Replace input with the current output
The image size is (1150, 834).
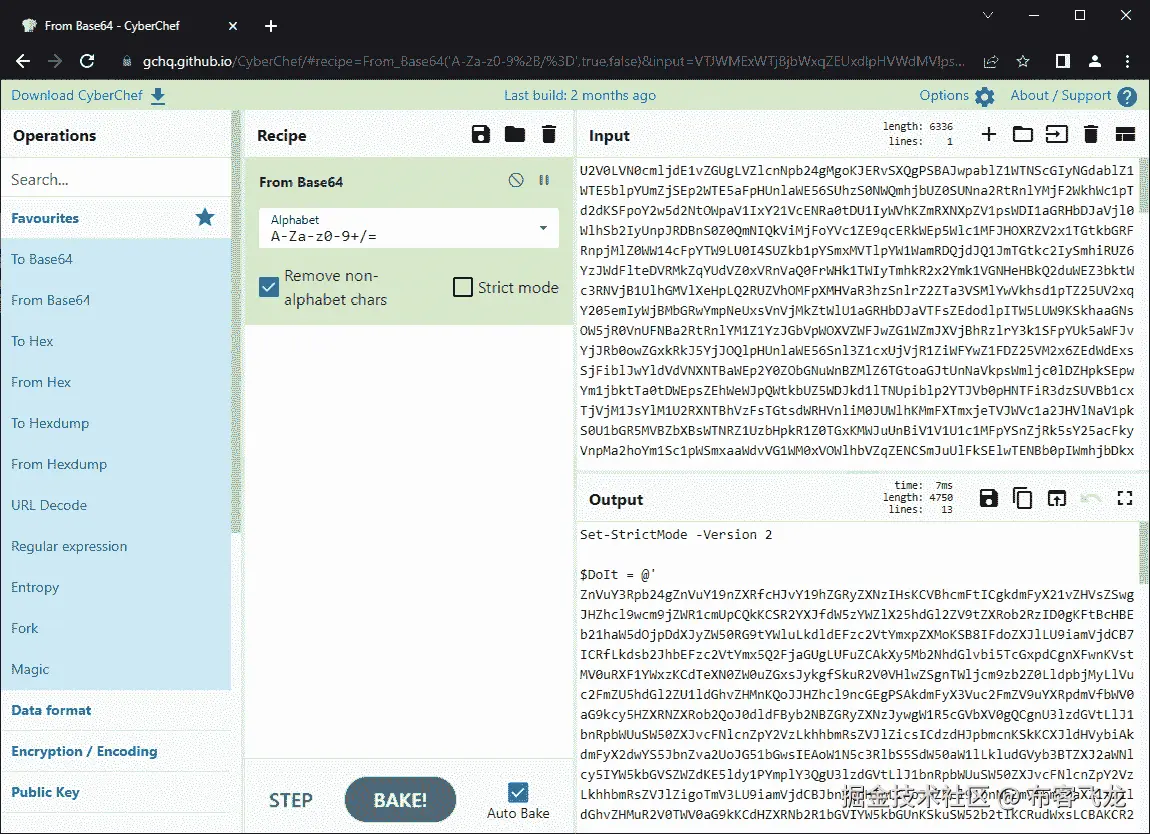point(1056,497)
